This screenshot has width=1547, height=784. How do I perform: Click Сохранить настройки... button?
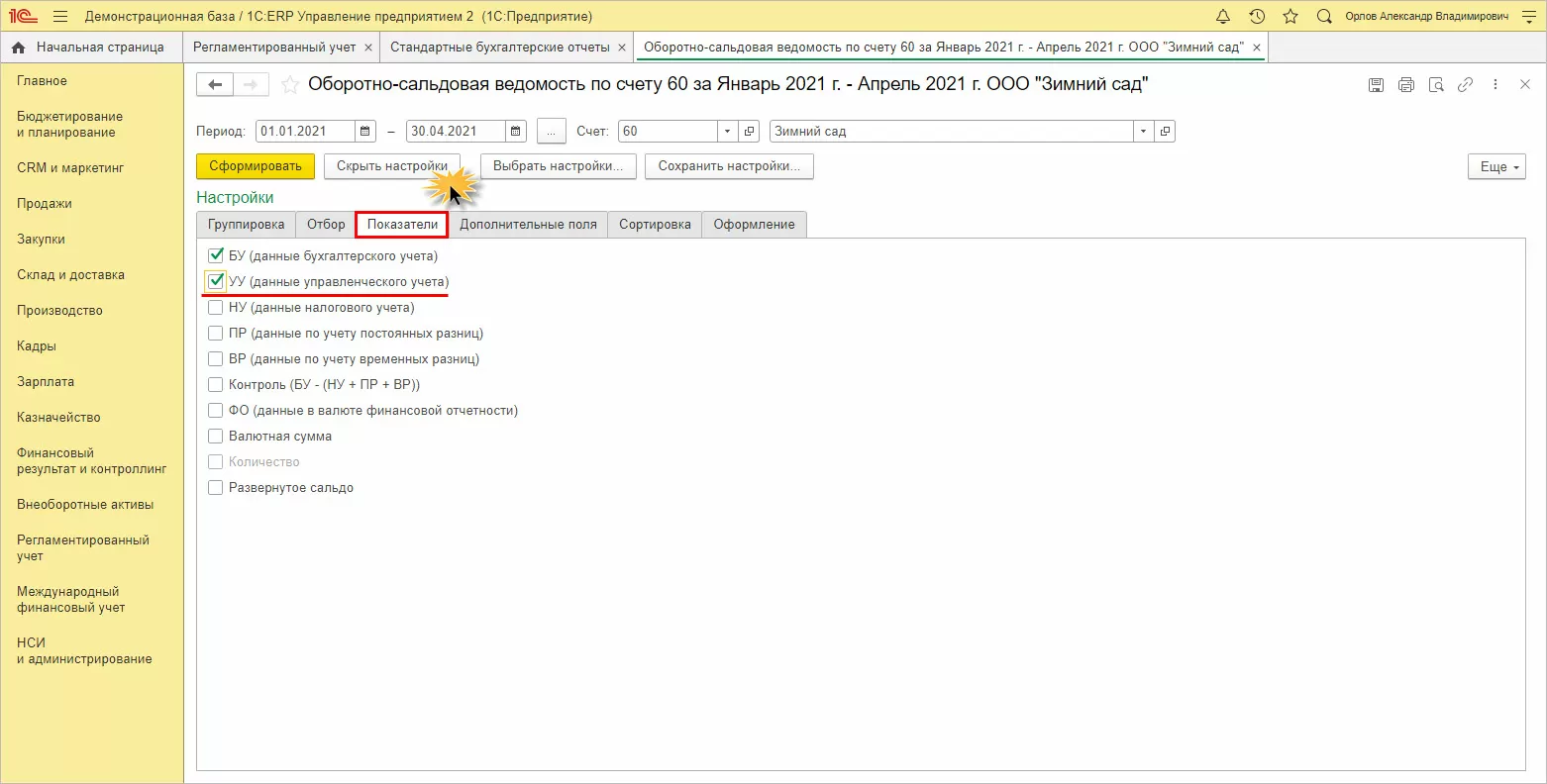[730, 166]
